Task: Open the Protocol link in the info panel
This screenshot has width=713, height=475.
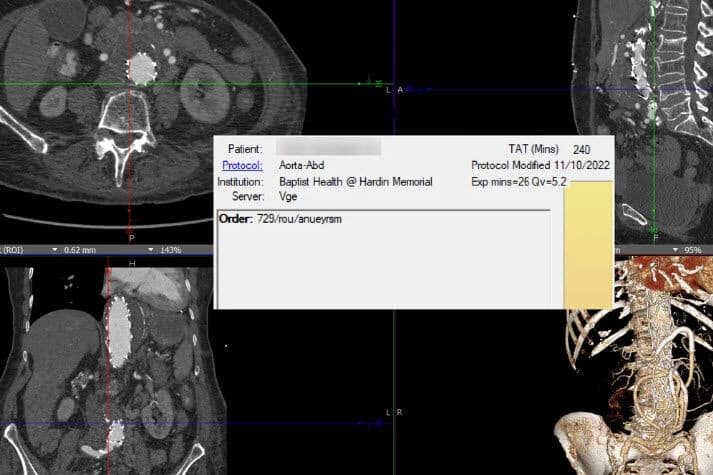Action: tap(242, 165)
